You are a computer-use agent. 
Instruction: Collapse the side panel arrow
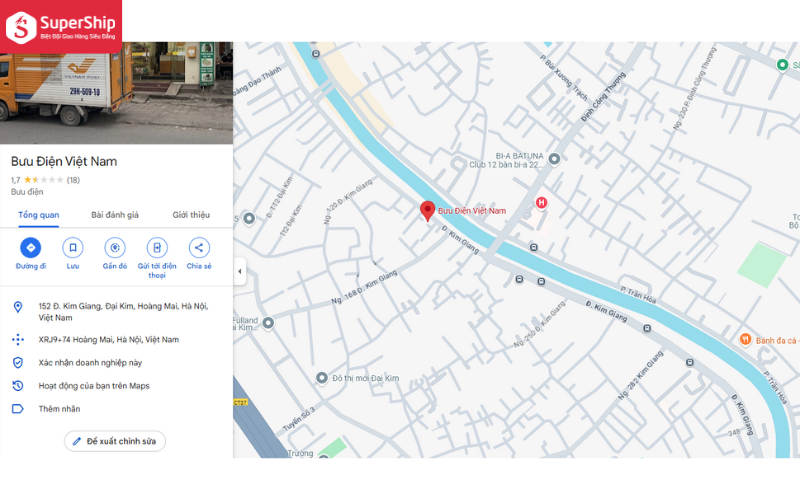[240, 271]
